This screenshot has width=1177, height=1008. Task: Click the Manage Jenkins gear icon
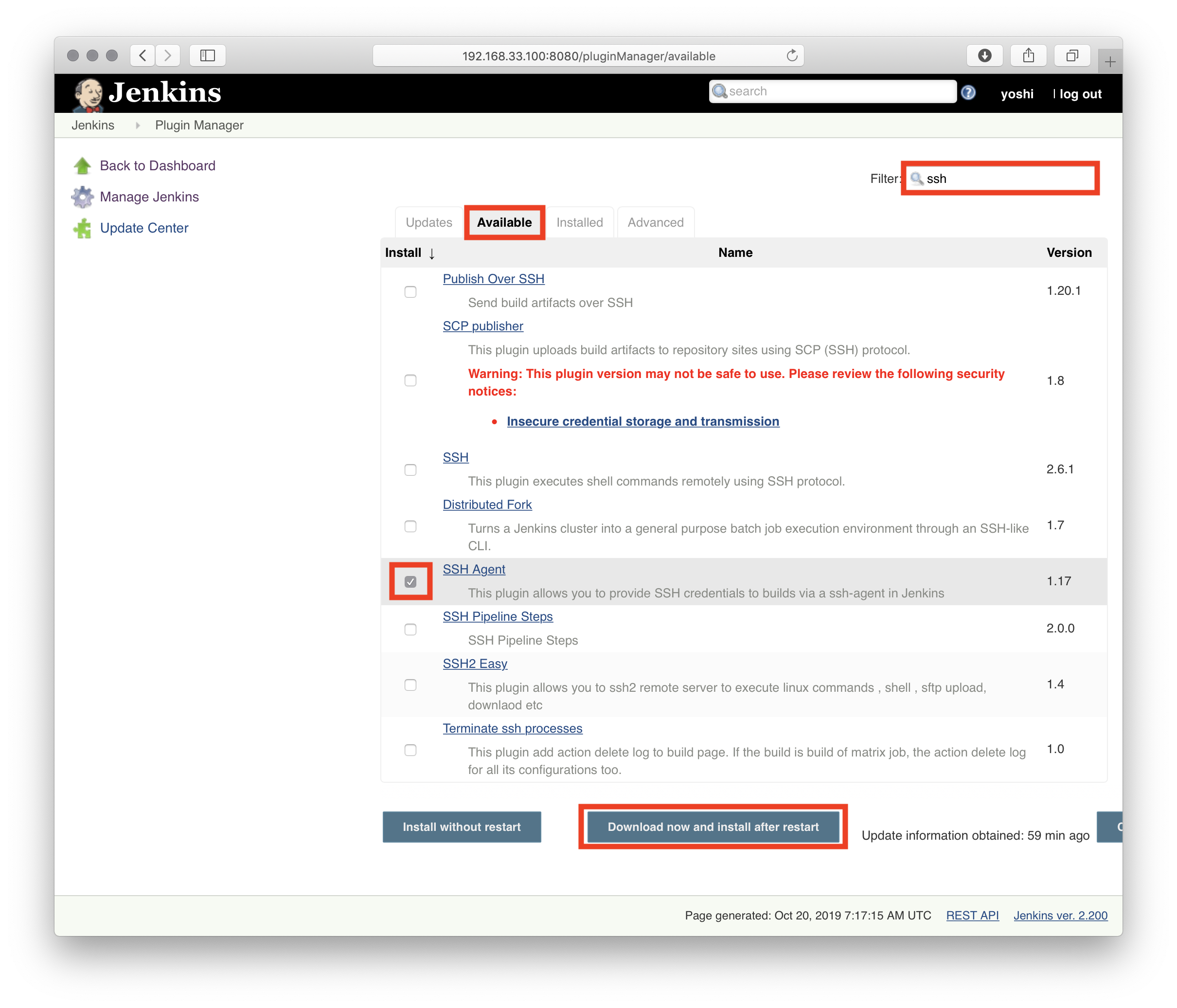[x=83, y=197]
